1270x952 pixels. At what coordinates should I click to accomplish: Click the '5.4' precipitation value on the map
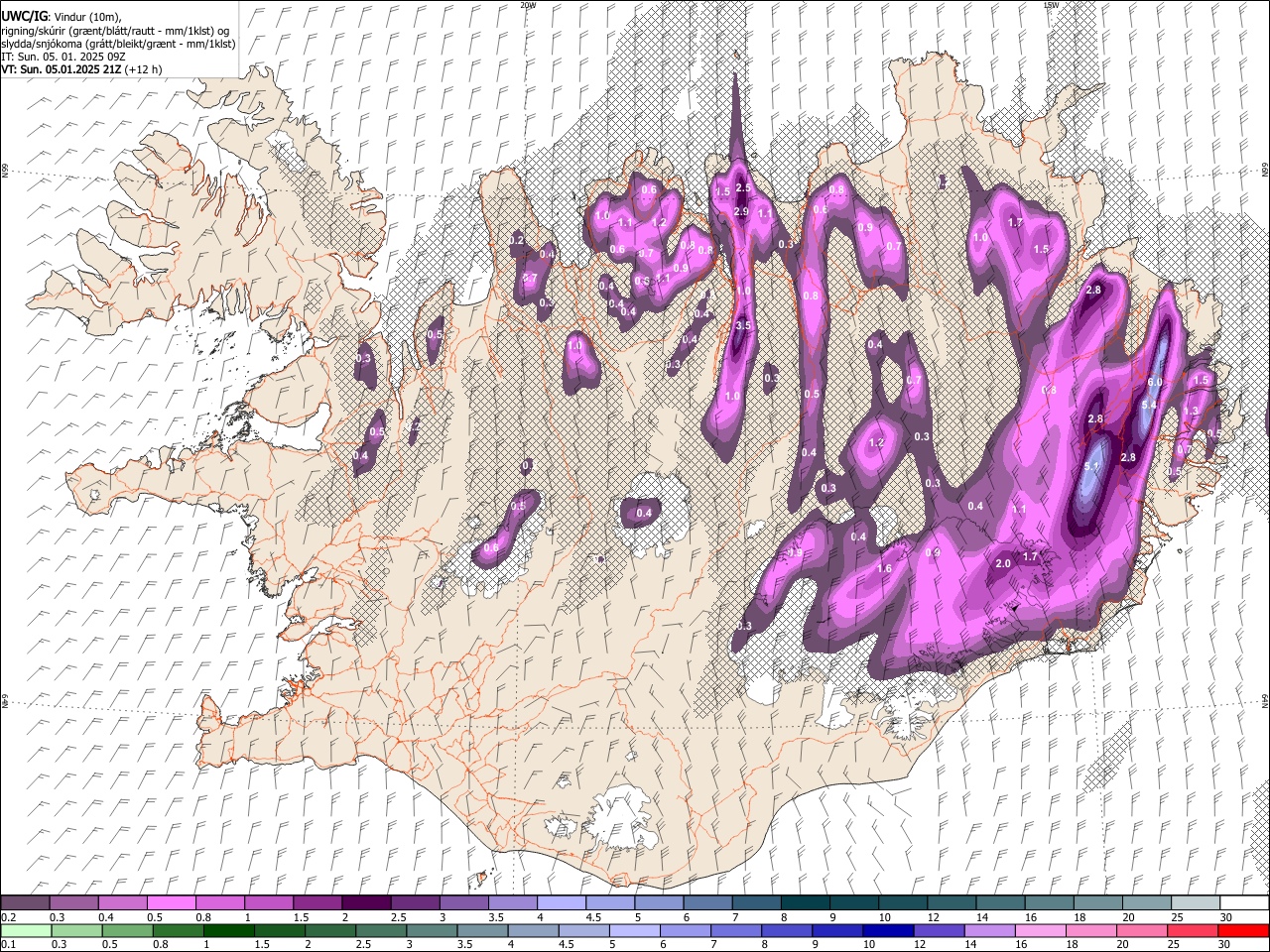point(1149,406)
